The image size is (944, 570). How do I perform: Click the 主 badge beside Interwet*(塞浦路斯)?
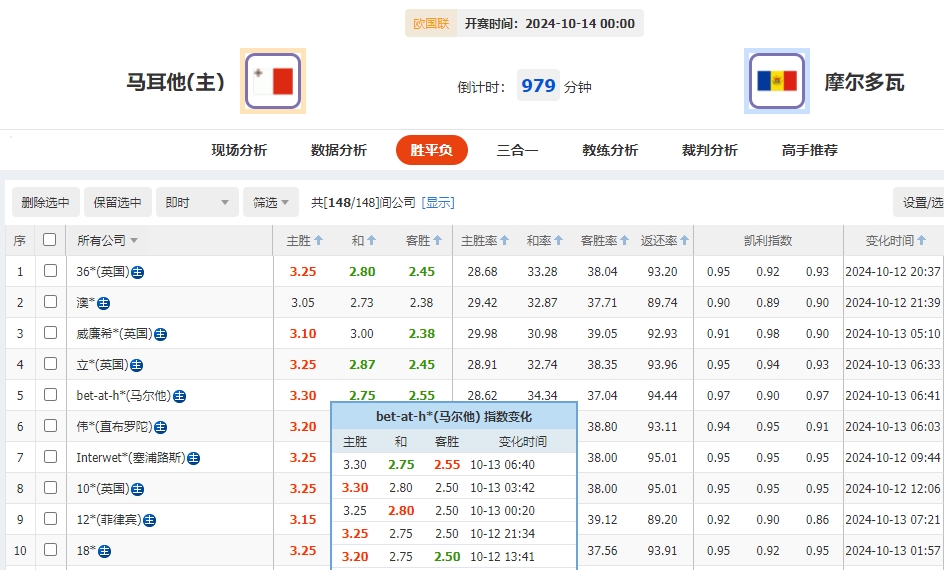[193, 458]
